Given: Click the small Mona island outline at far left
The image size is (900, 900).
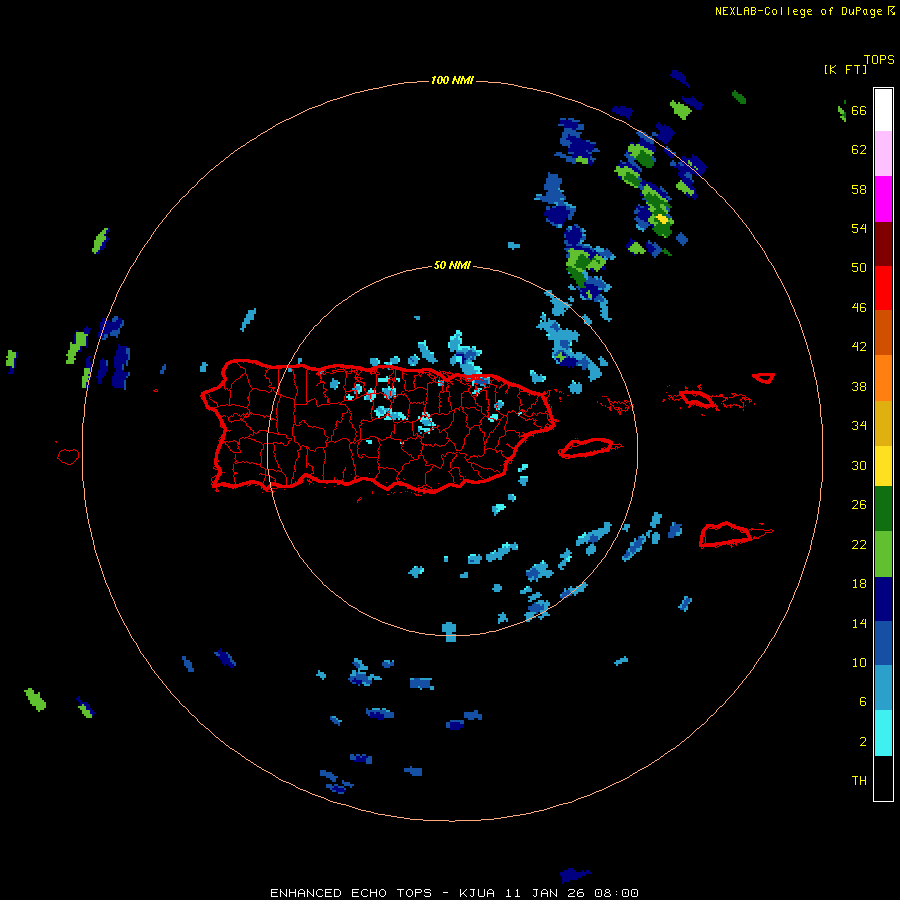Looking at the screenshot, I should 68,456.
